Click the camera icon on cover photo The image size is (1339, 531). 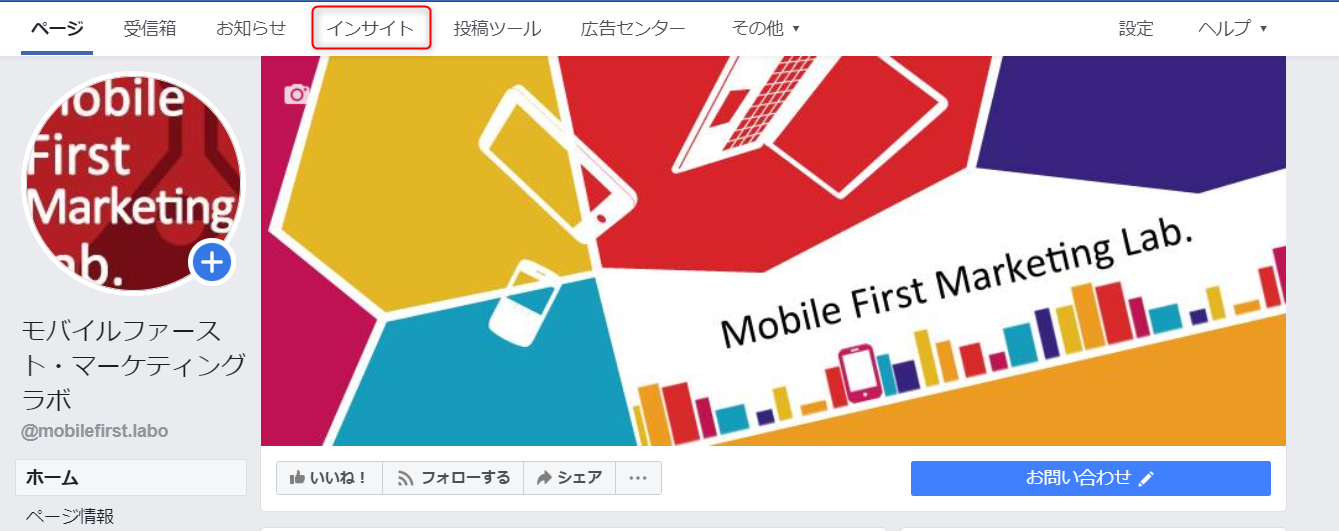coord(296,94)
